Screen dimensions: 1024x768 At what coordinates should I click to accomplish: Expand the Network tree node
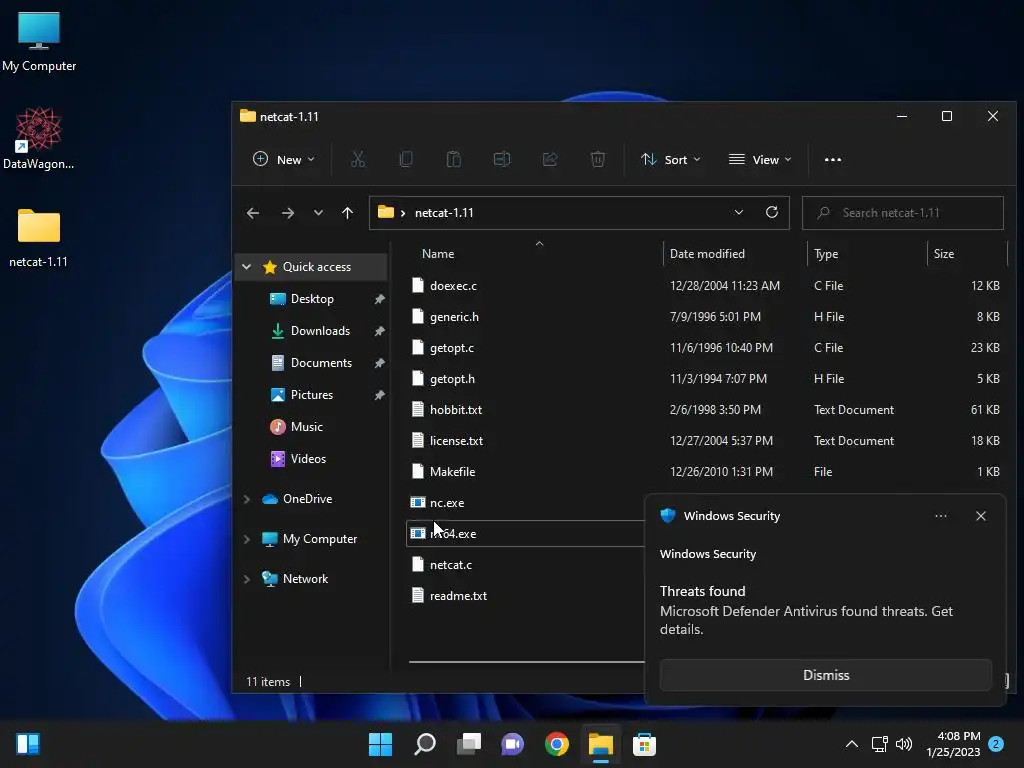[246, 579]
